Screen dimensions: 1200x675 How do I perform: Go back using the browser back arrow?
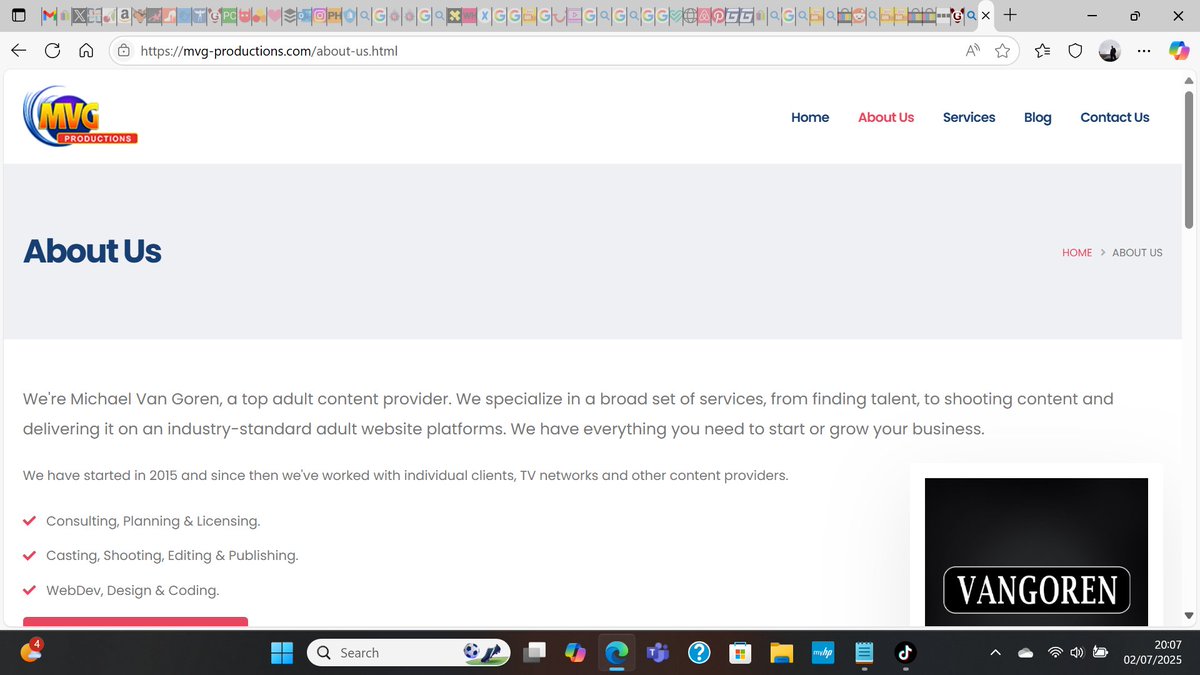(19, 51)
